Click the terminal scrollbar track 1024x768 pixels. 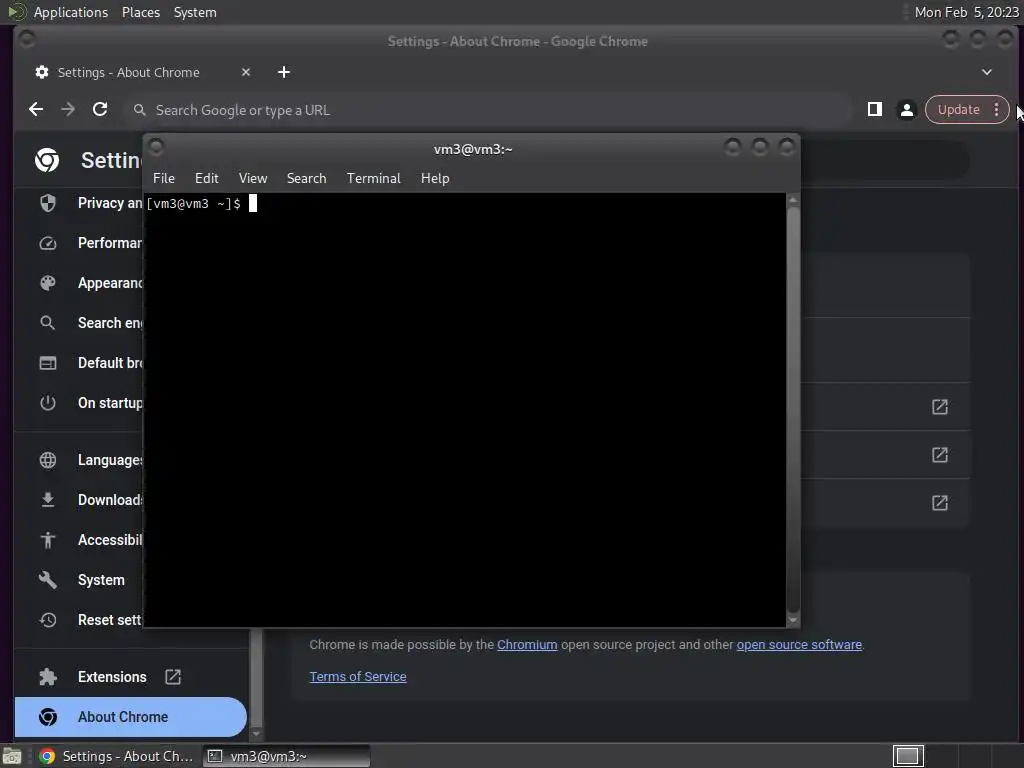coord(793,410)
